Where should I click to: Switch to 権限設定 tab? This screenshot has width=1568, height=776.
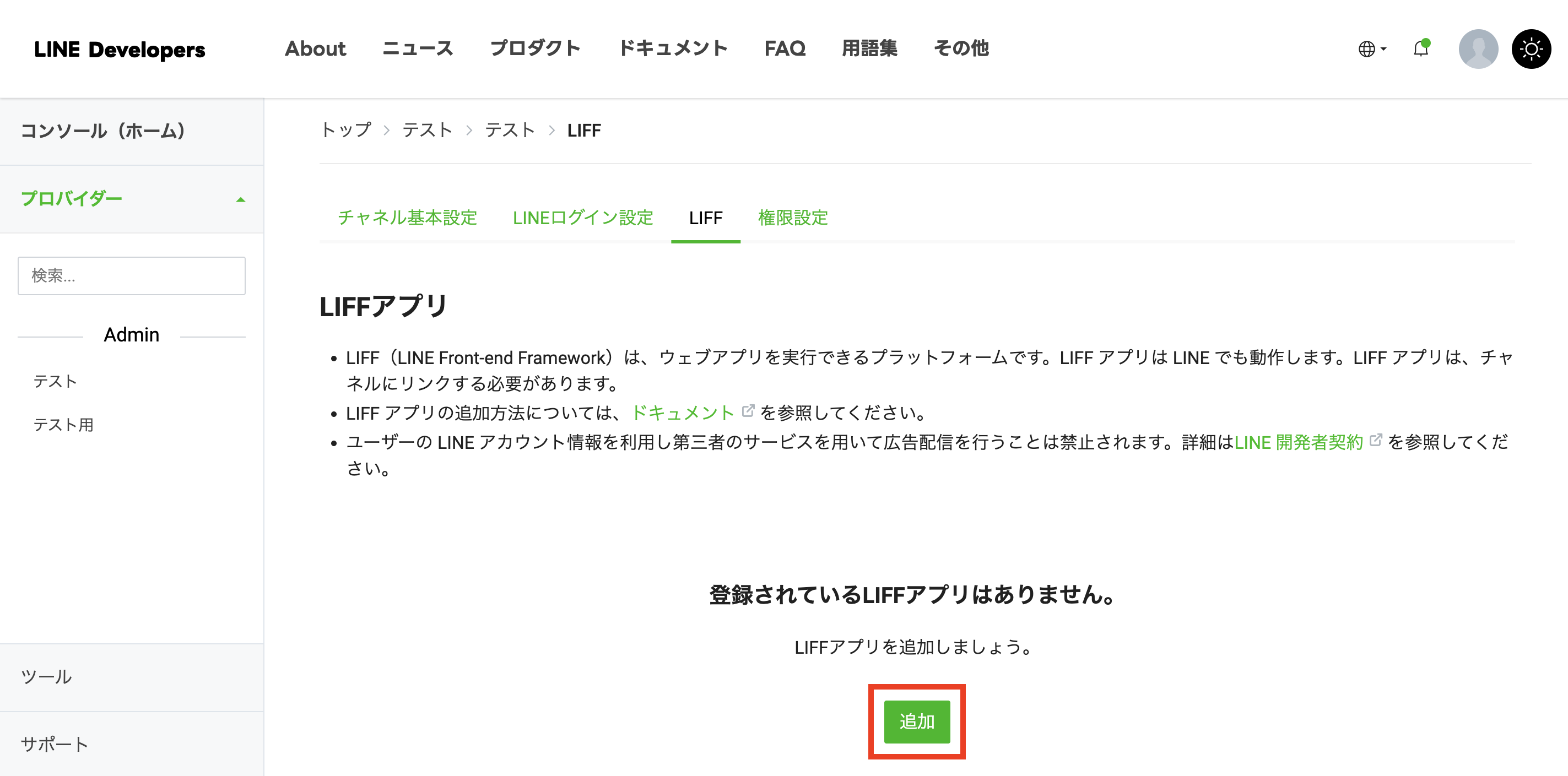(792, 218)
